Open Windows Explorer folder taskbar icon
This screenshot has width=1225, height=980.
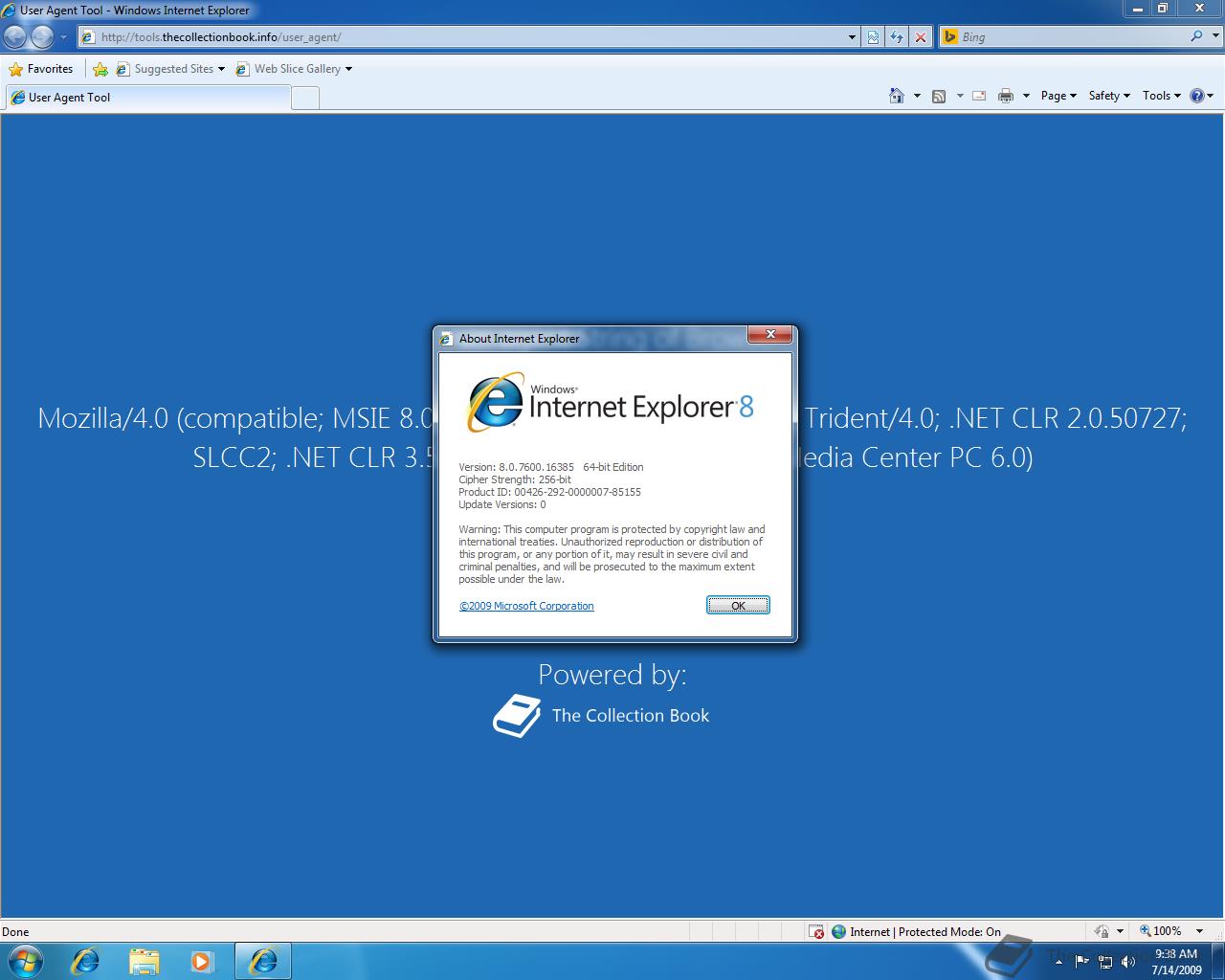pos(144,961)
